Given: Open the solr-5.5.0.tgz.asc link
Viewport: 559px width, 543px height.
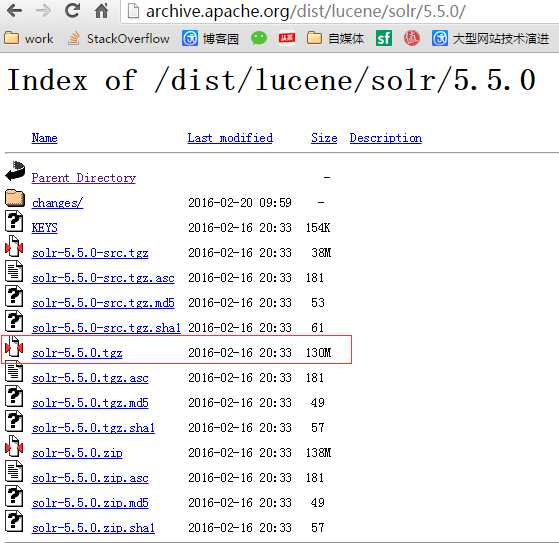Looking at the screenshot, I should pyautogui.click(x=90, y=378).
